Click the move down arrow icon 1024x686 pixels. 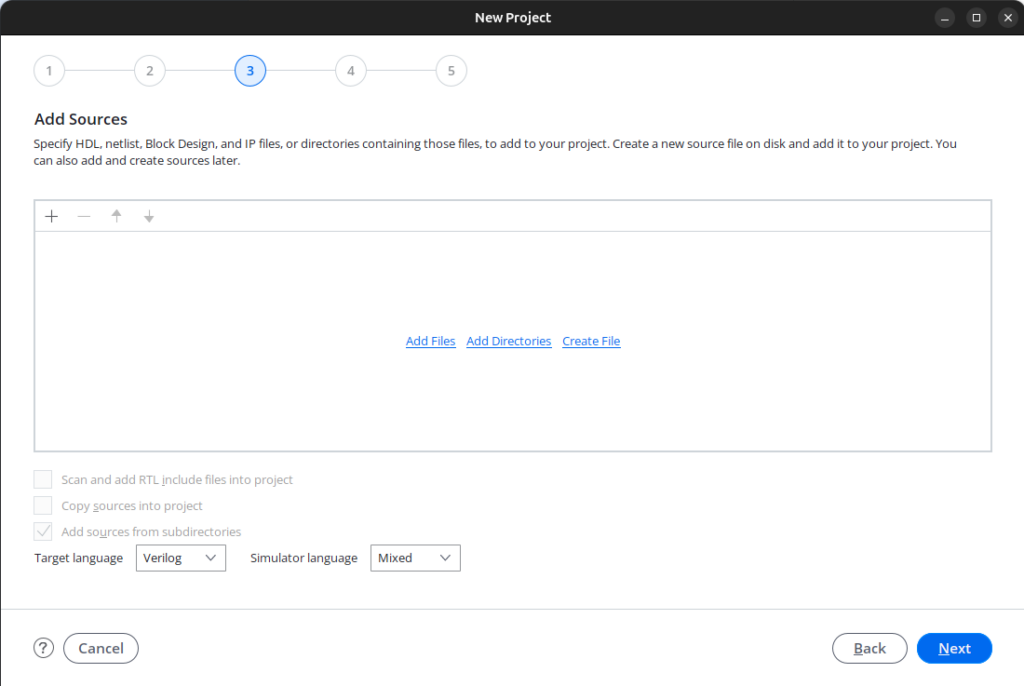(x=149, y=216)
